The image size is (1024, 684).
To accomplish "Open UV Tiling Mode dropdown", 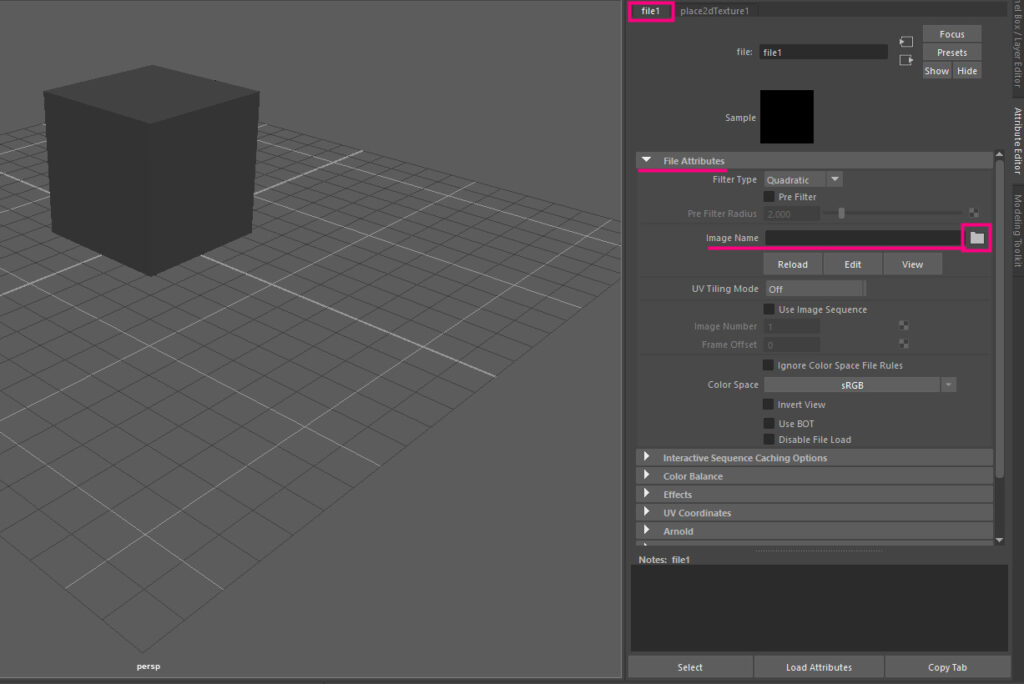I will click(815, 289).
